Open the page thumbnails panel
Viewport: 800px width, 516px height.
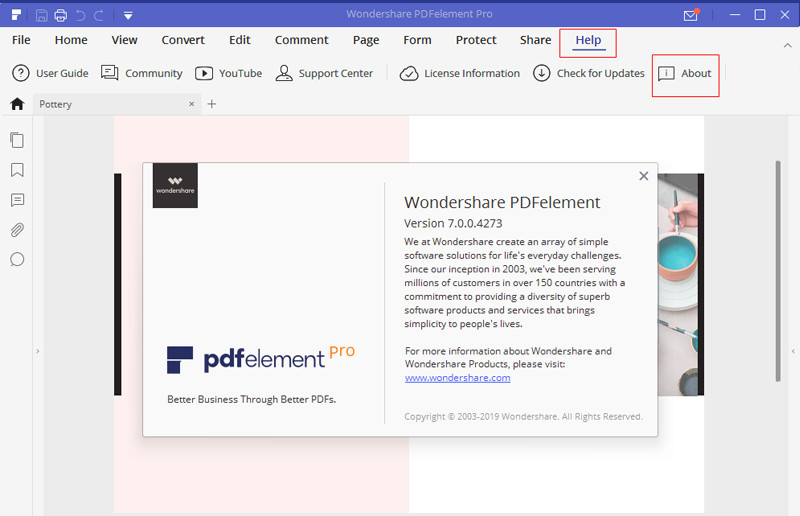[17, 140]
